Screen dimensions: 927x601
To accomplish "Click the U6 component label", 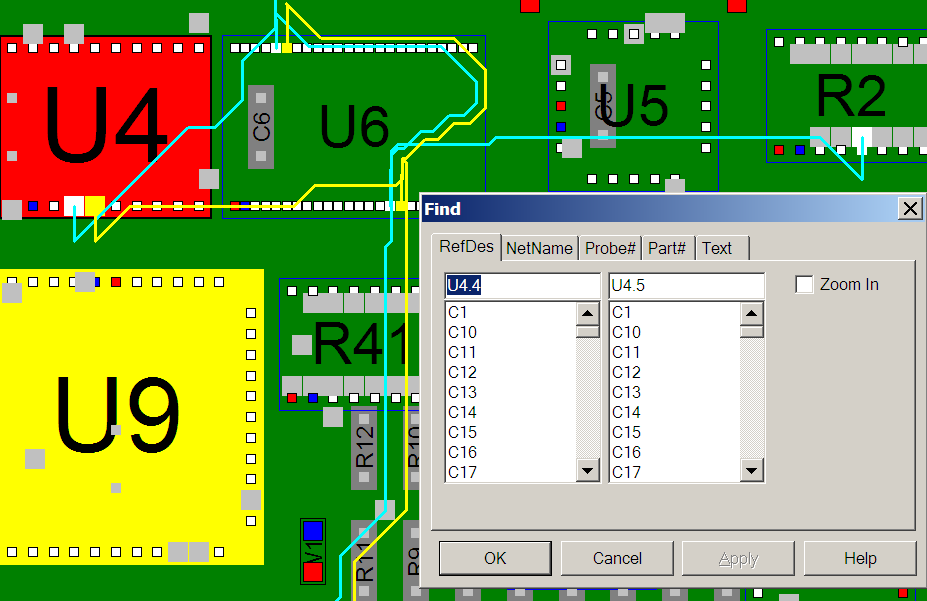I will pos(354,126).
